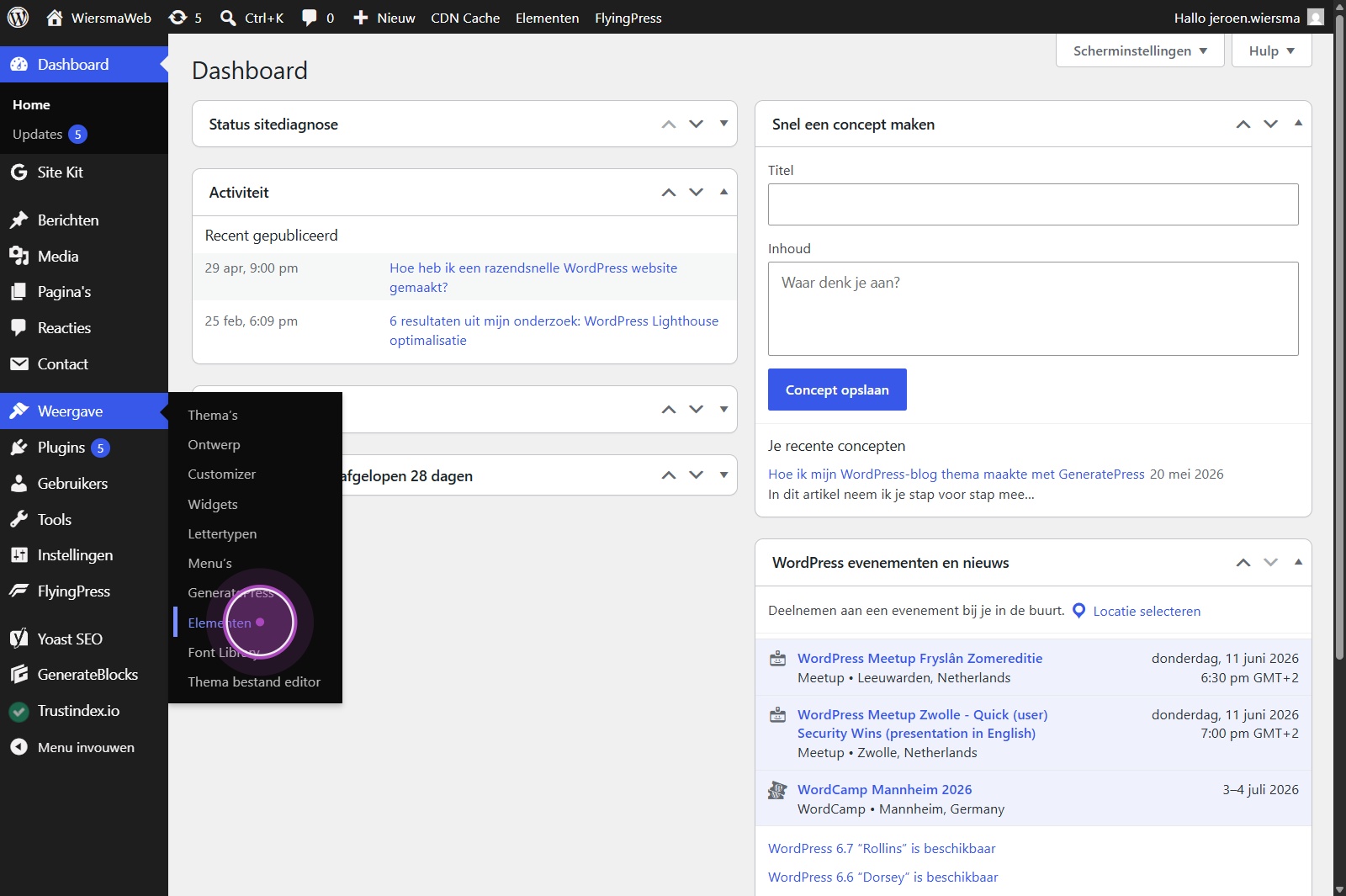The width and height of the screenshot is (1346, 896).
Task: Open Tools wrench icon
Action: coord(19,520)
